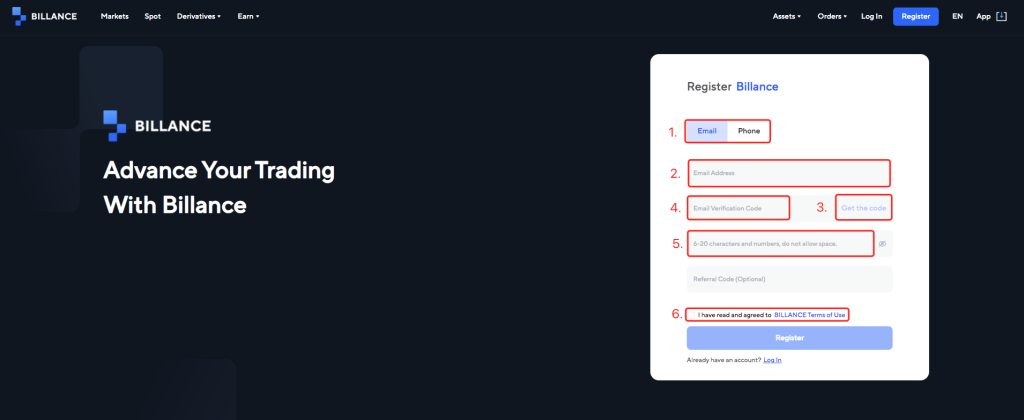The image size is (1024, 420).
Task: Click the large Billance hero logo
Action: (x=157, y=125)
